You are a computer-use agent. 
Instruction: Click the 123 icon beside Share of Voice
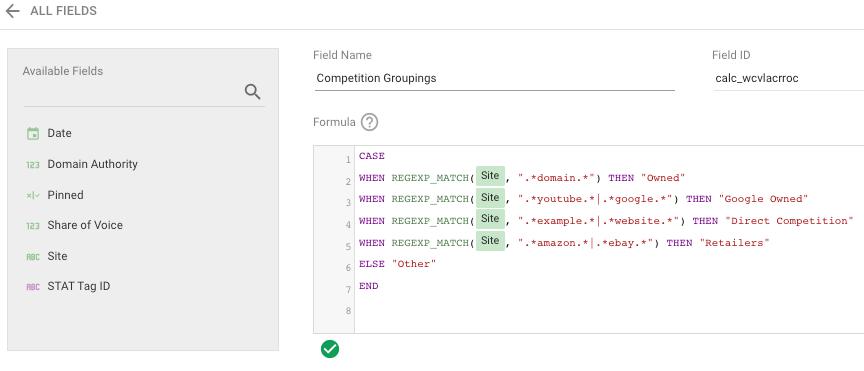pos(33,225)
